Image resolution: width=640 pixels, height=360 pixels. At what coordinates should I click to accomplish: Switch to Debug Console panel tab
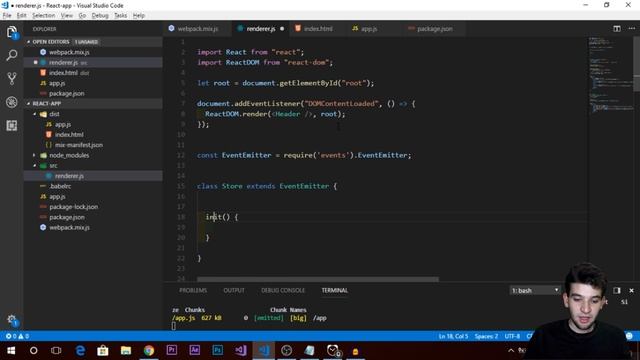pos(283,290)
